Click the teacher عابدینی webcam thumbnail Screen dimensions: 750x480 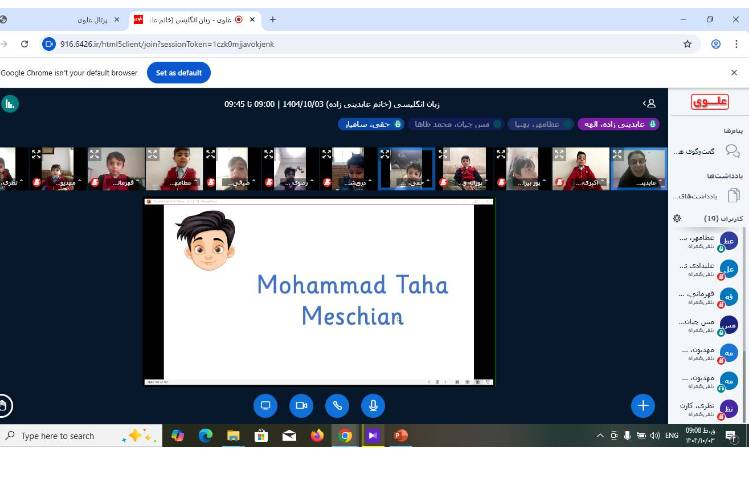[x=639, y=169]
